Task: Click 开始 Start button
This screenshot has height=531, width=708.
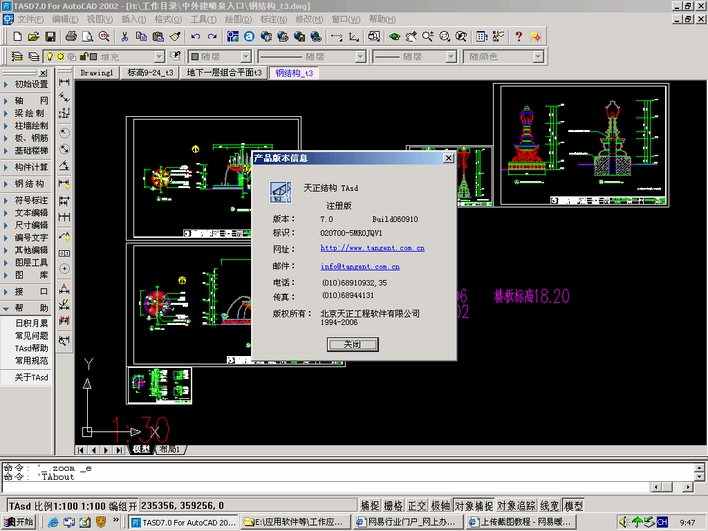Action: 19,522
